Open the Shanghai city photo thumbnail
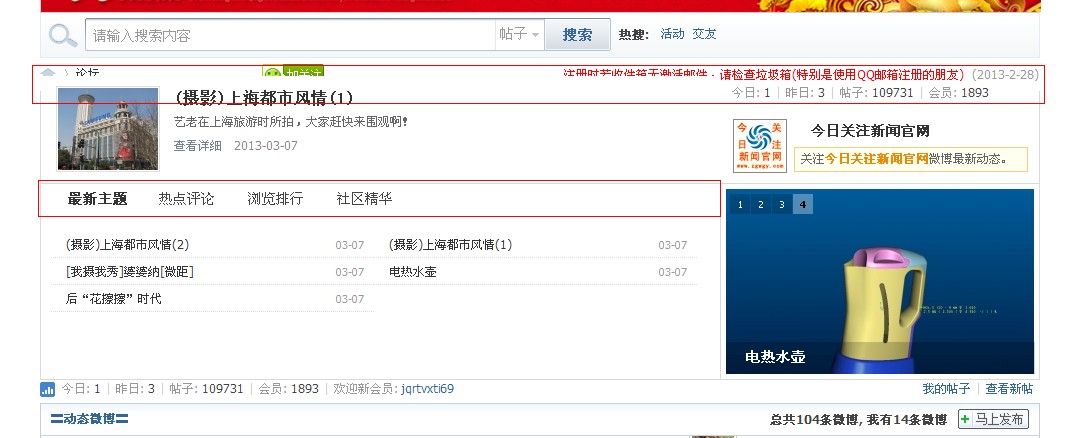 coord(108,128)
